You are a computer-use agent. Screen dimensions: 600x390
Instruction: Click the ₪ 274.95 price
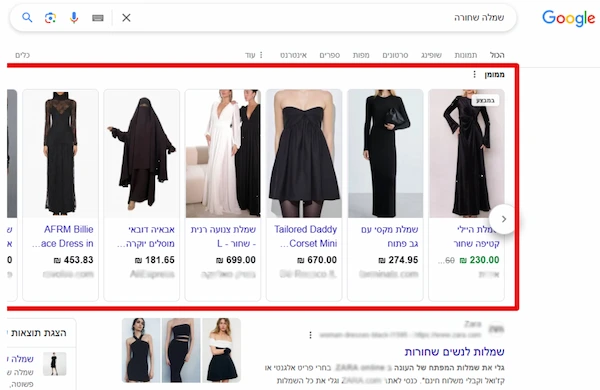398,260
